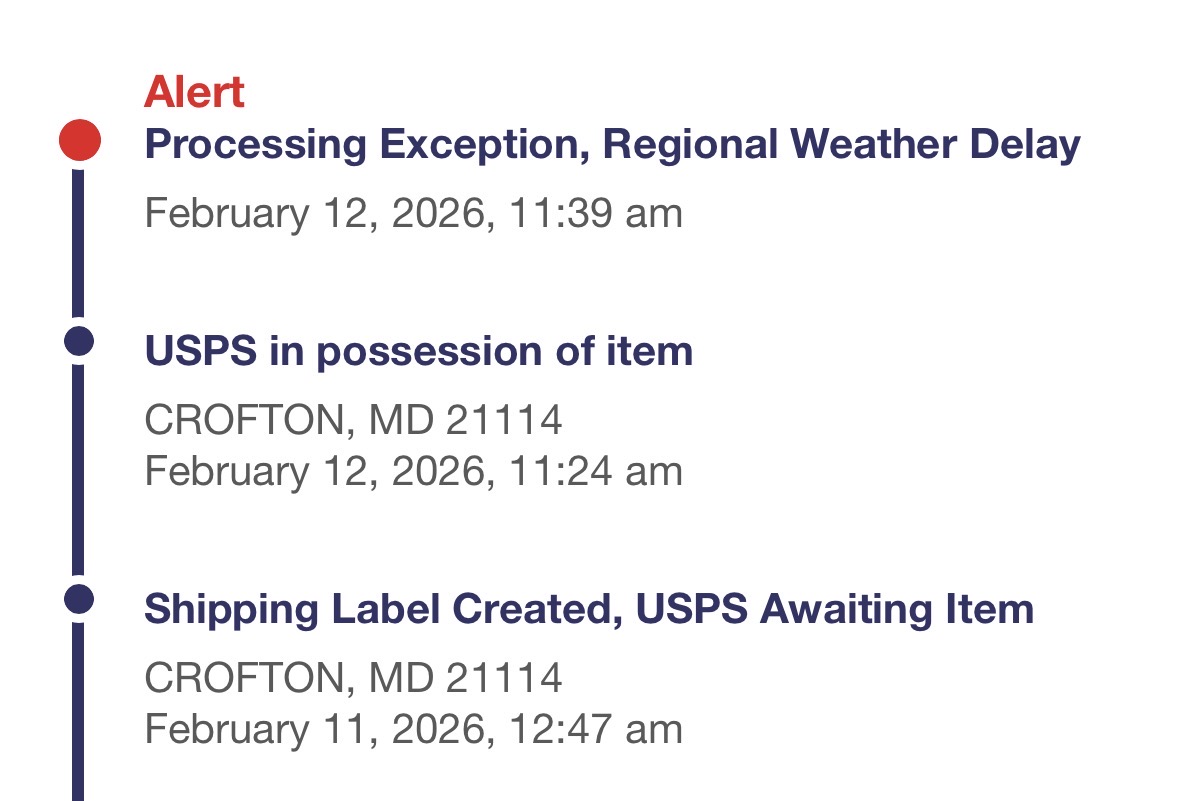Click the USPS Awaiting Item text
Screen dimensions: 1193x801
coord(834,609)
